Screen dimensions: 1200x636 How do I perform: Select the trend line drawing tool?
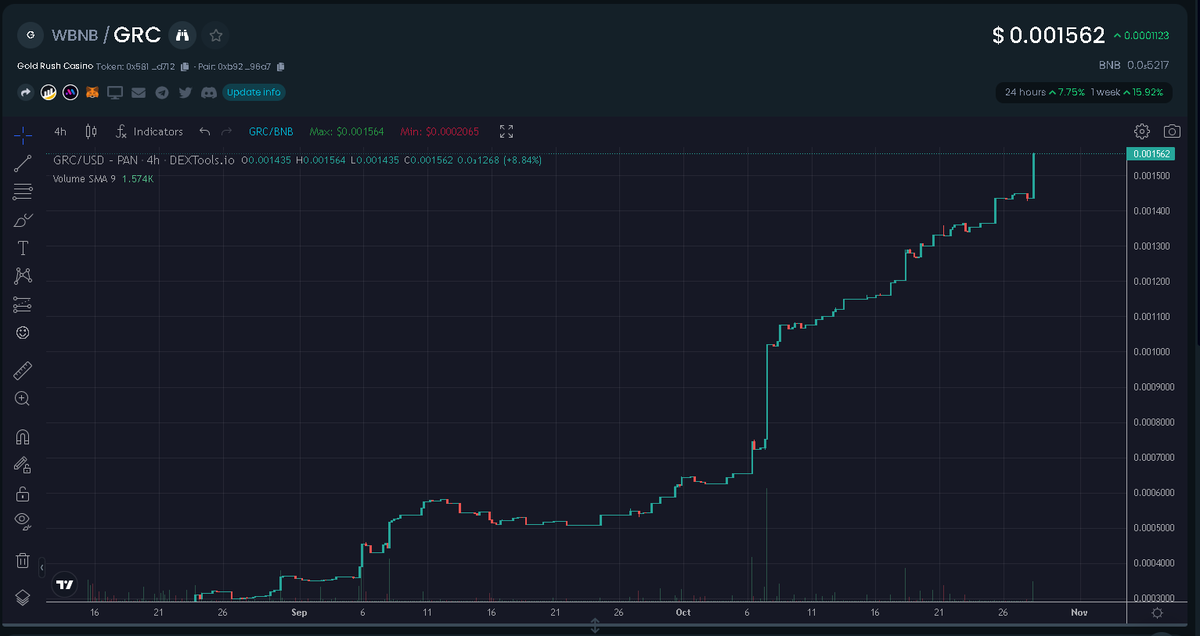tap(22, 163)
